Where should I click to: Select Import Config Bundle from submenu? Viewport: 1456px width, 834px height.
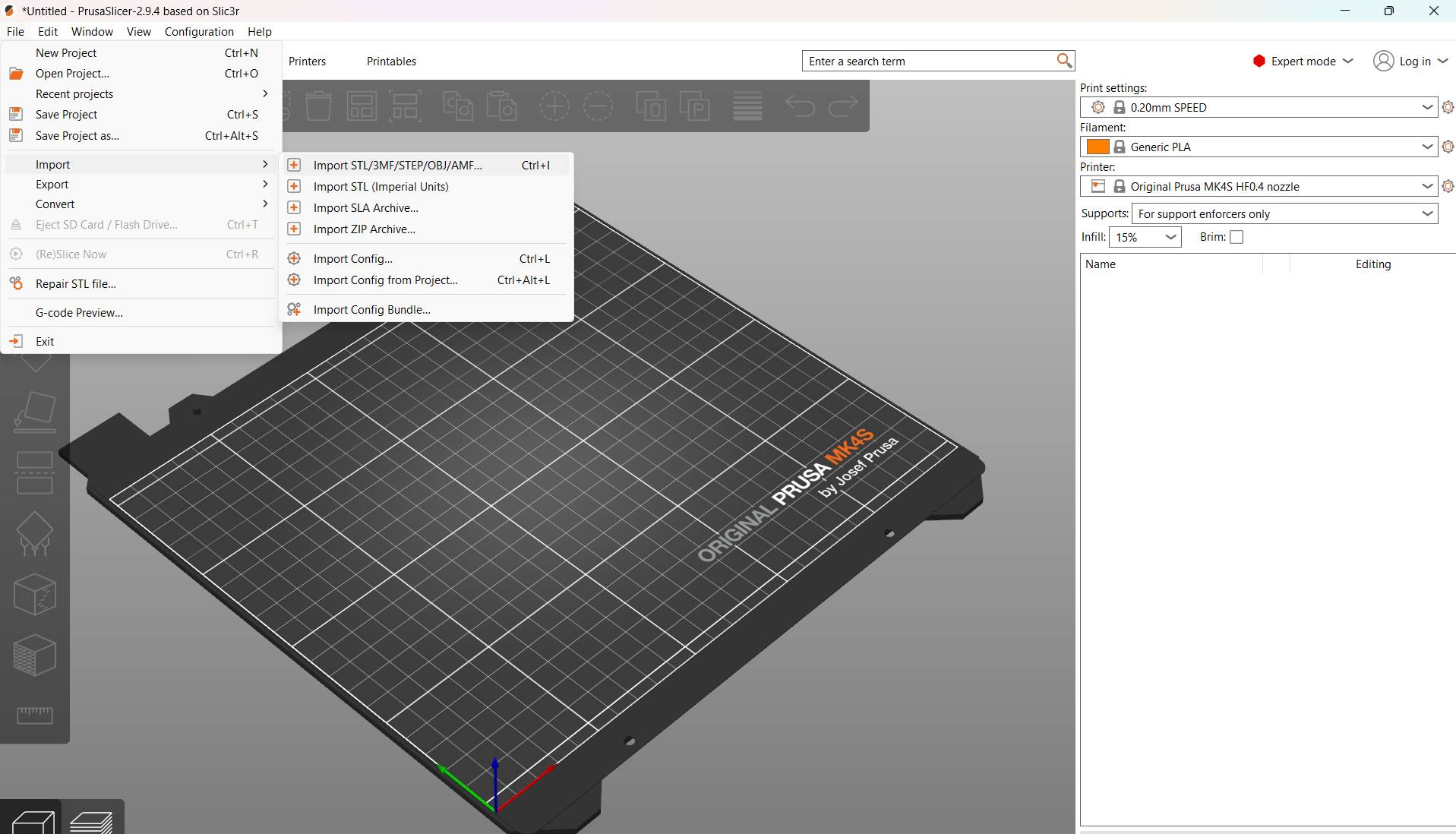pos(371,309)
